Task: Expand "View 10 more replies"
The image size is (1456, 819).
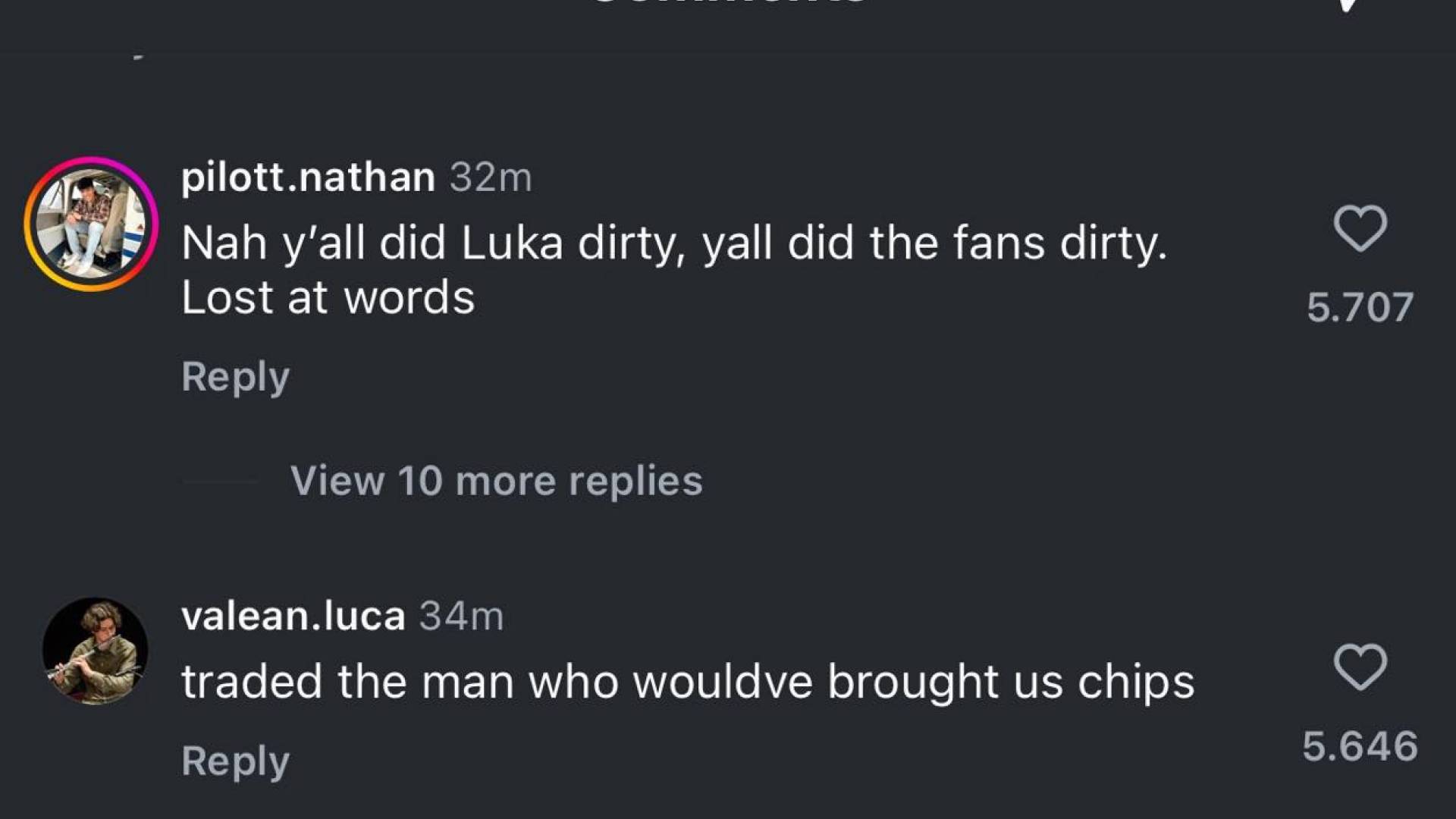Action: (496, 481)
